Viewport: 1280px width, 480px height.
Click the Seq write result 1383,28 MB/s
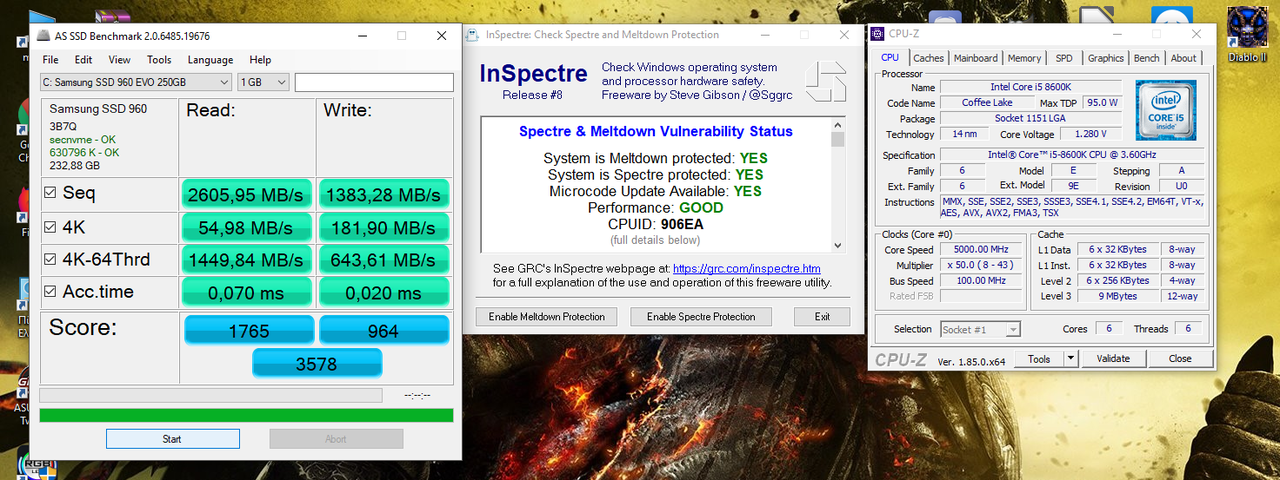coord(384,194)
